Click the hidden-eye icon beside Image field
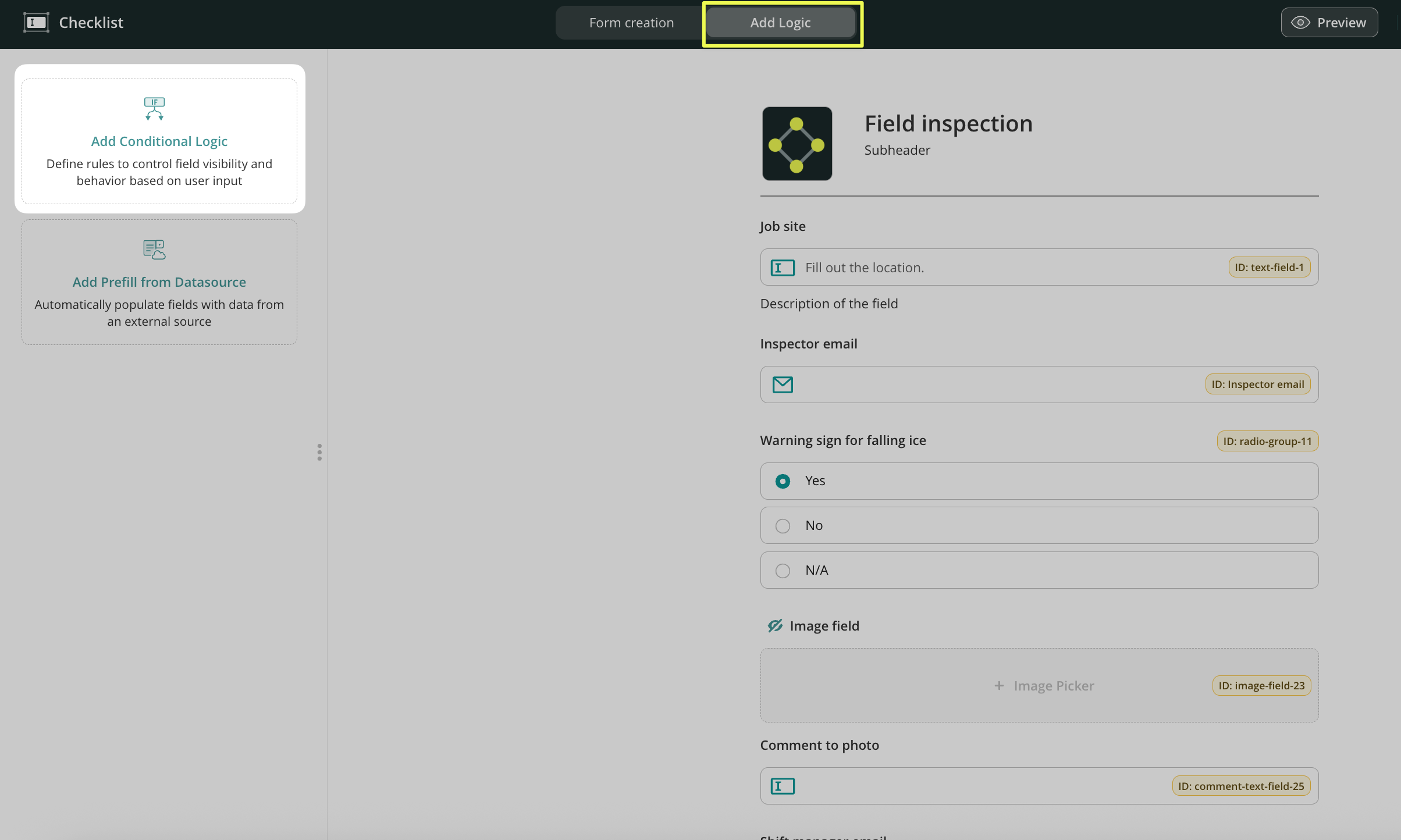1401x840 pixels. 774,626
